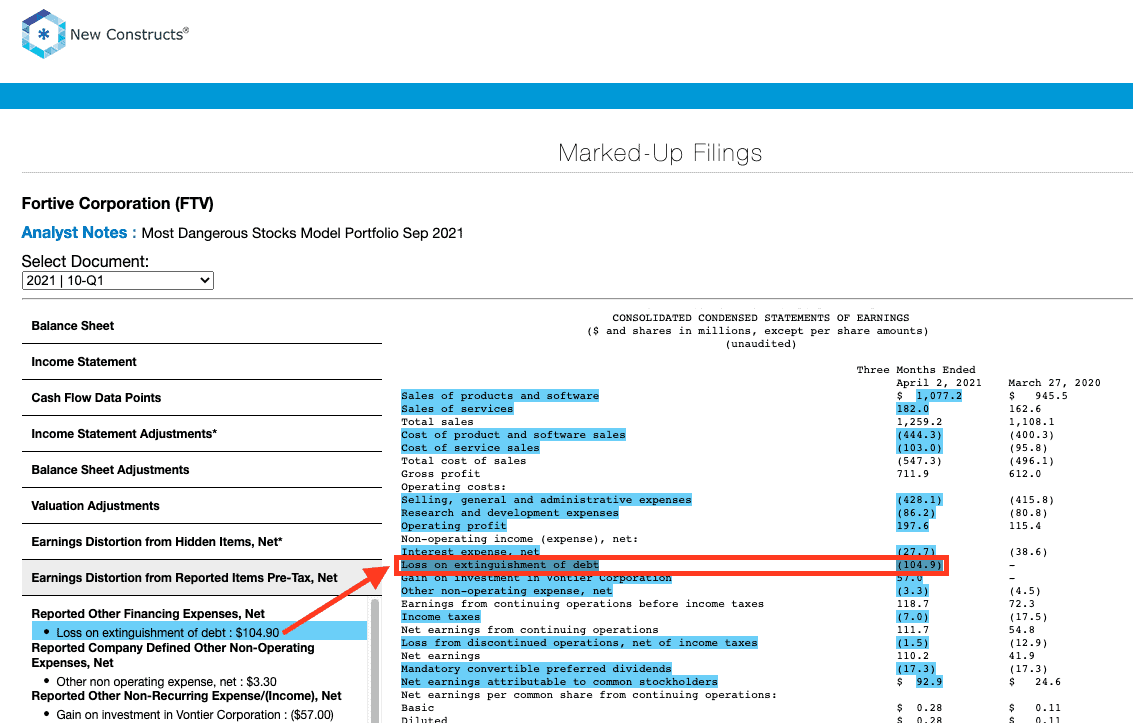
Task: Click the highlighted (104.9) debt loss value
Action: click(919, 565)
